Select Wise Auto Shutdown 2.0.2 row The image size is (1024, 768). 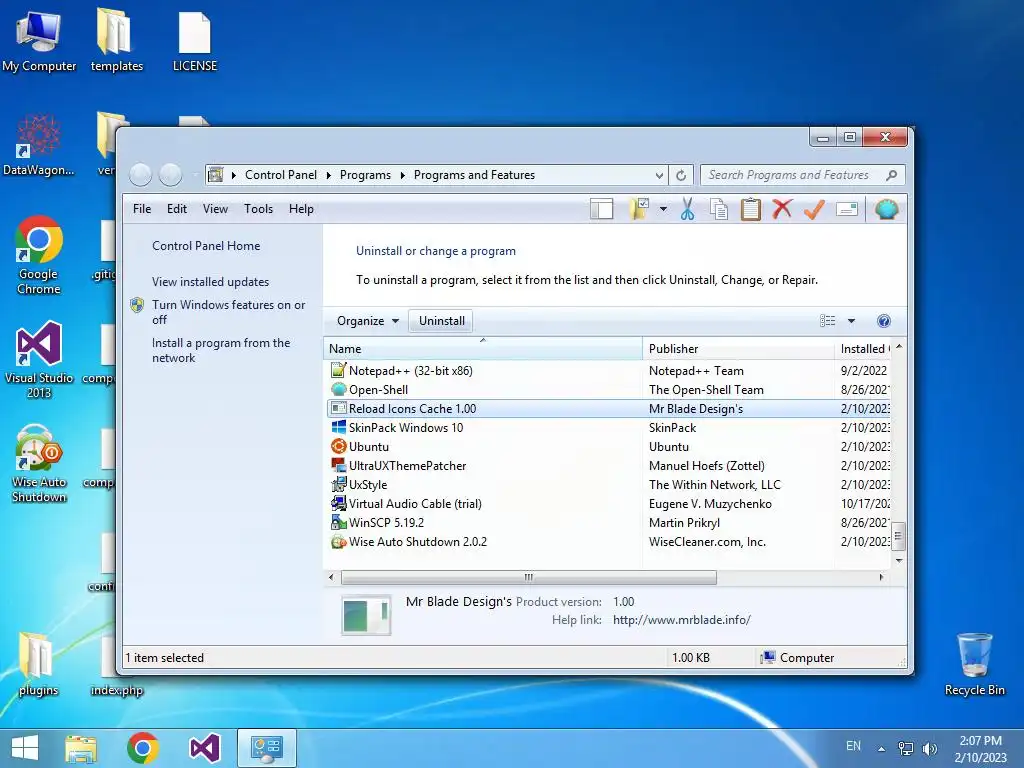(x=607, y=541)
